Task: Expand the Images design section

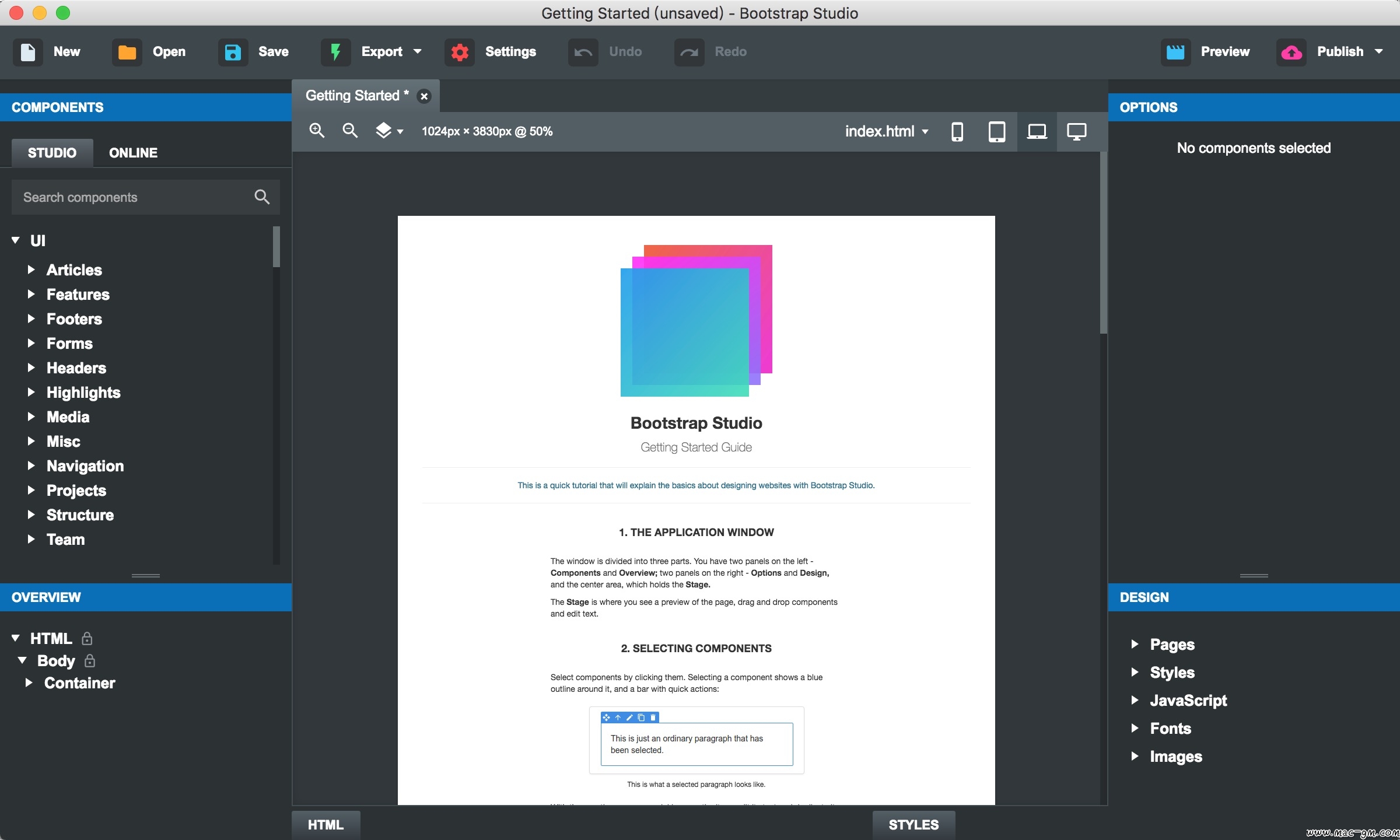Action: coord(1135,756)
